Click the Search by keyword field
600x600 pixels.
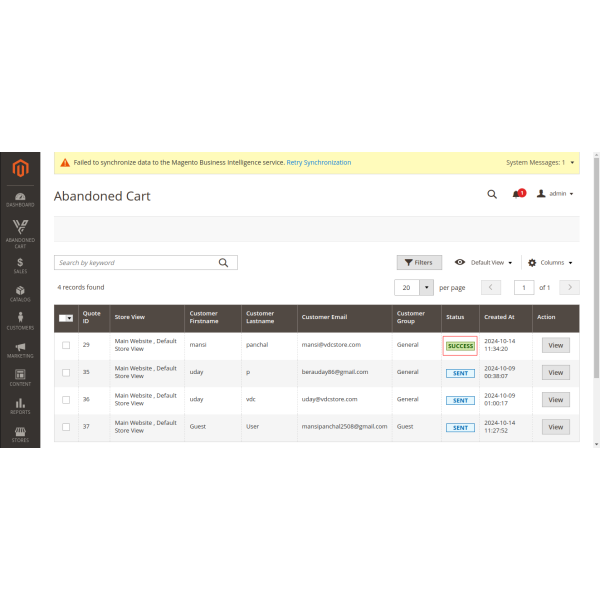point(135,262)
